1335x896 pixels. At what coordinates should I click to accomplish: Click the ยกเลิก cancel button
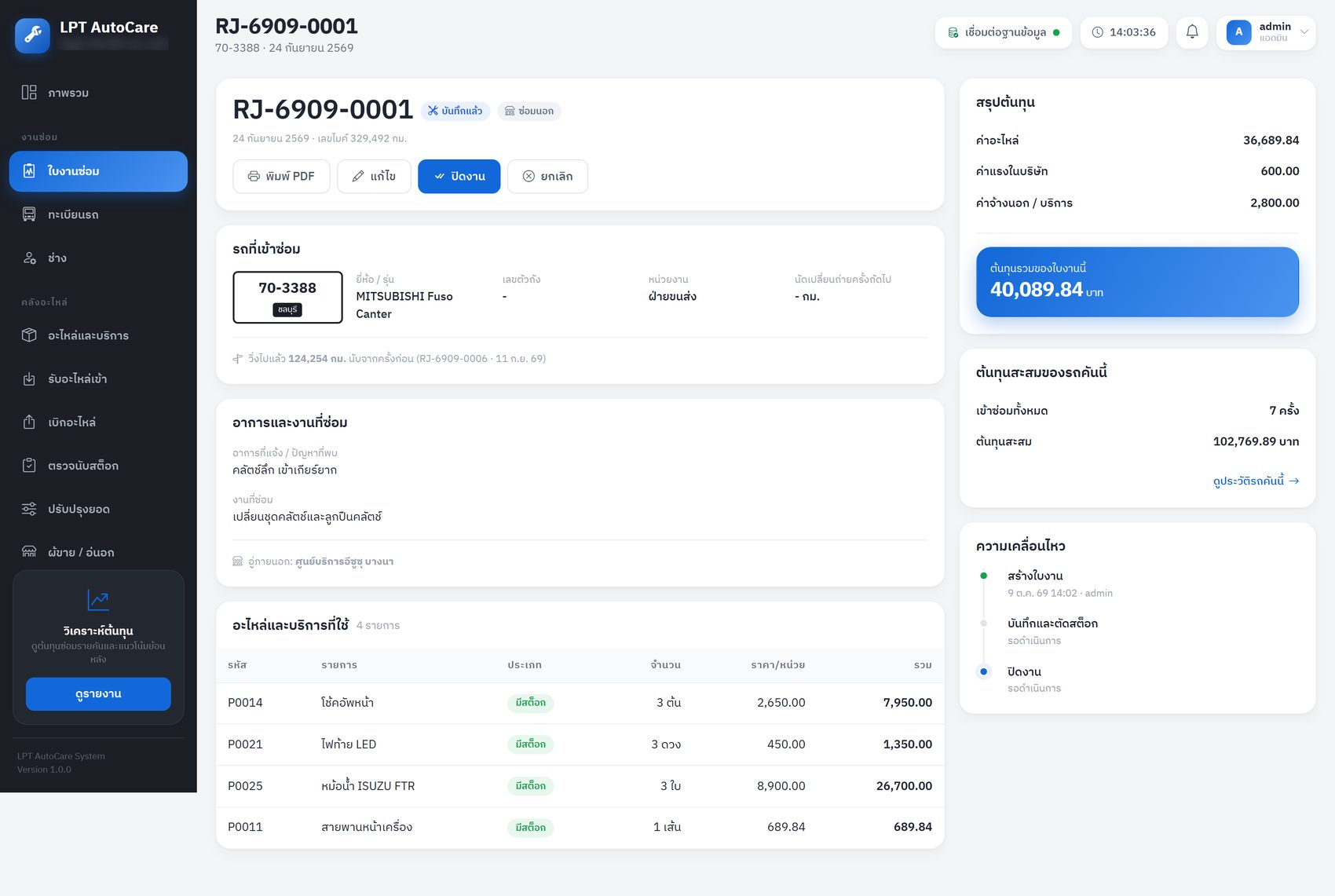547,177
